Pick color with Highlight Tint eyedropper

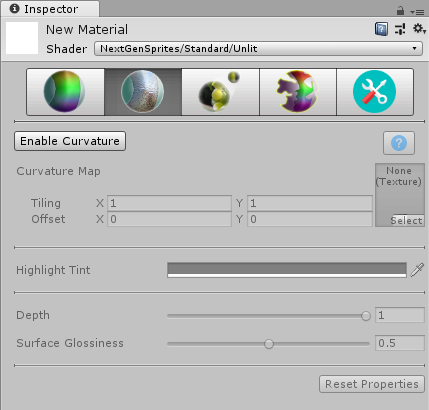coord(417,270)
